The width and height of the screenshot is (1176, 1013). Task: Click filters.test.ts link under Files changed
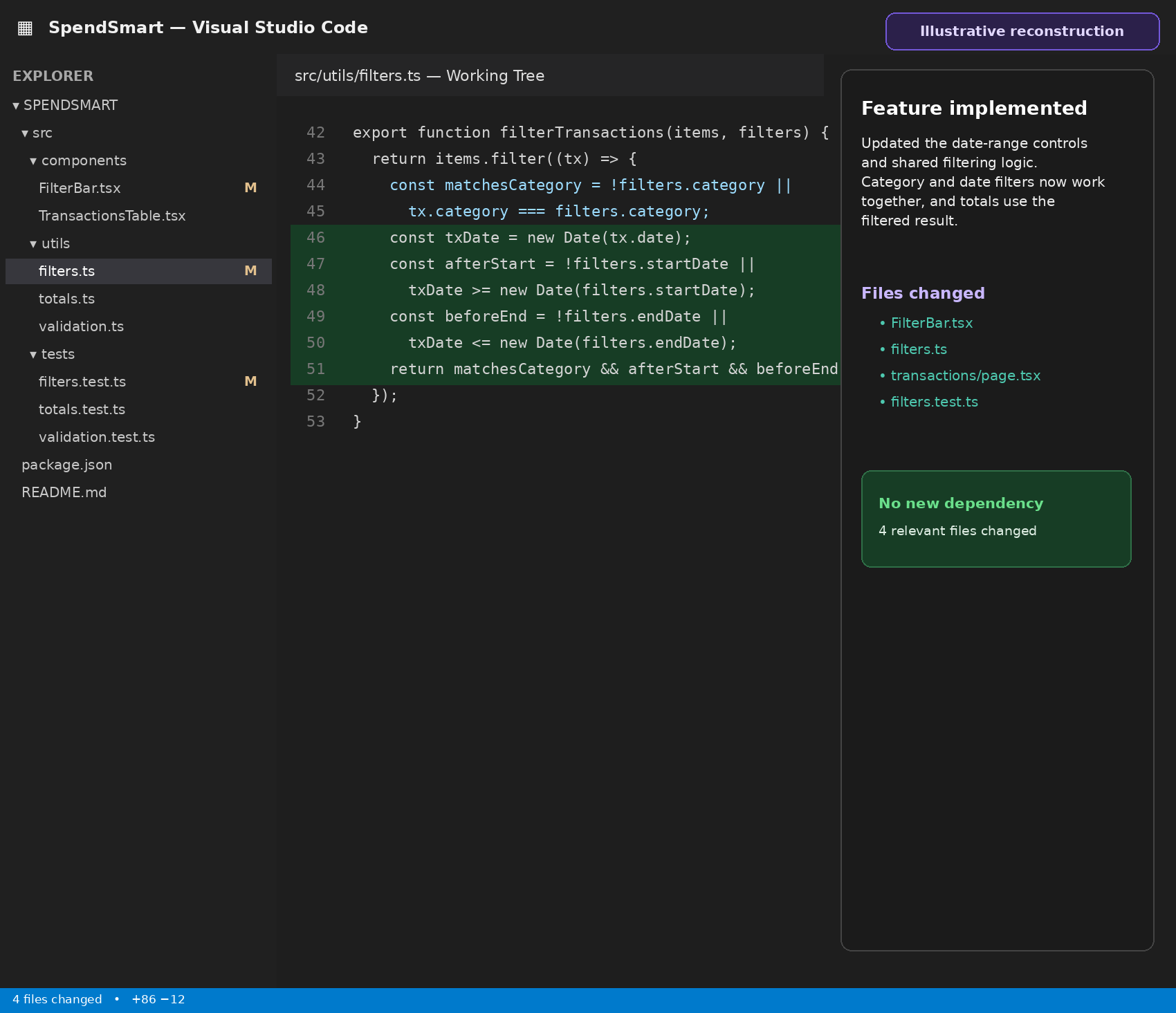935,402
